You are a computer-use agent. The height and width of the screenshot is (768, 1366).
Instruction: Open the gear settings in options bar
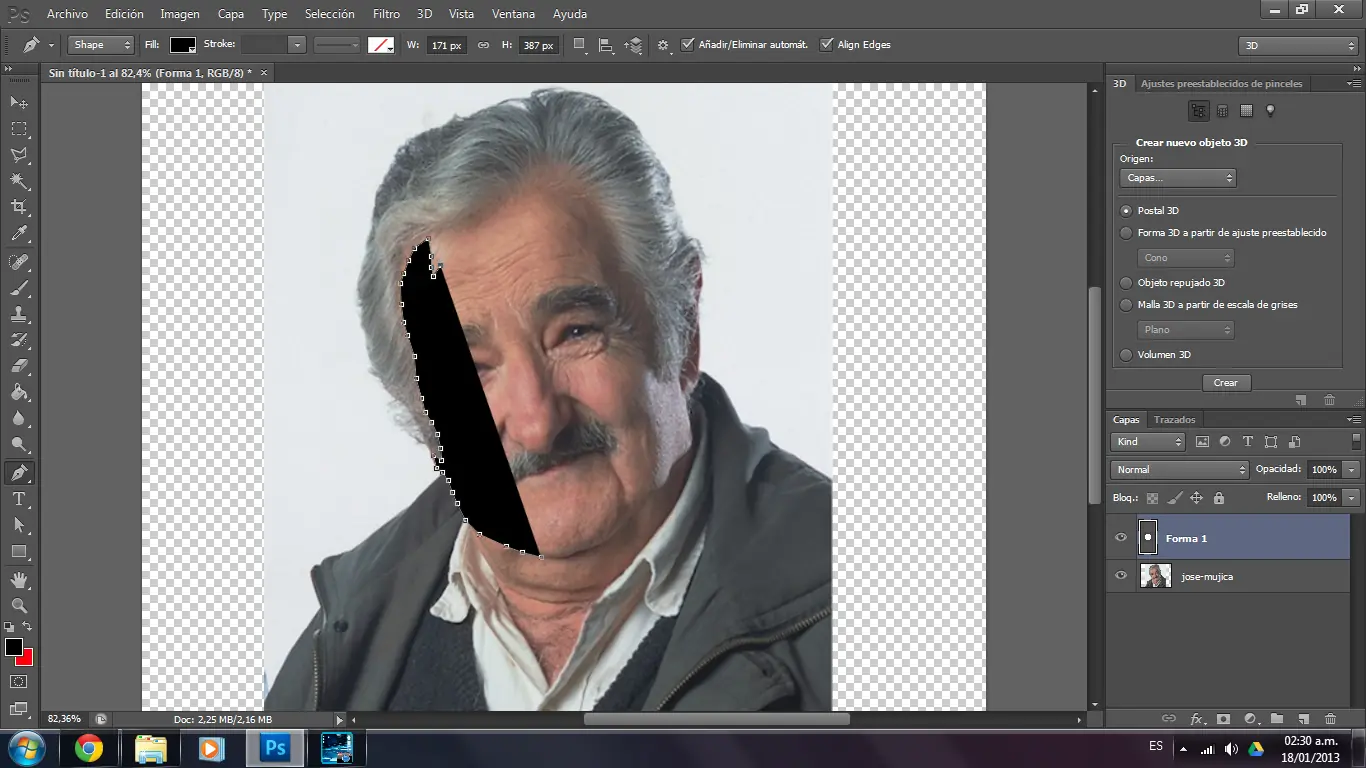point(663,45)
